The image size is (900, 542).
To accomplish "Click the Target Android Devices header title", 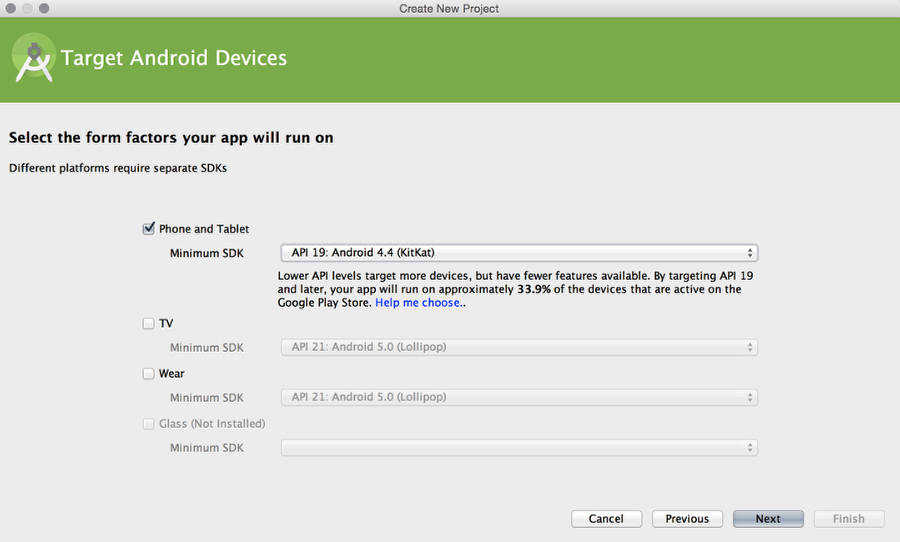I will coord(173,58).
